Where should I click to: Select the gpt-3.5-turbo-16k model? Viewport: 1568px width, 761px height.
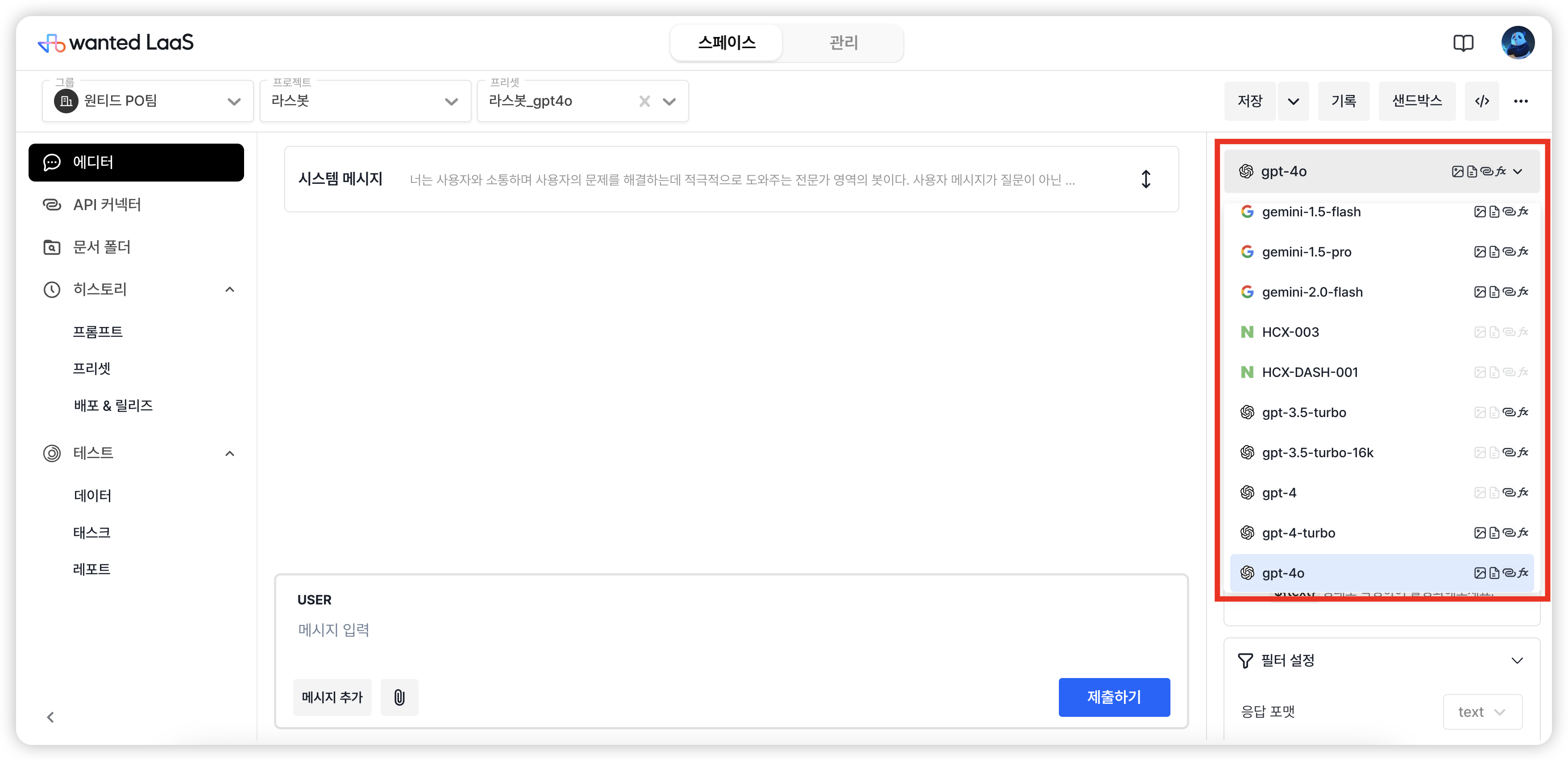1382,453
